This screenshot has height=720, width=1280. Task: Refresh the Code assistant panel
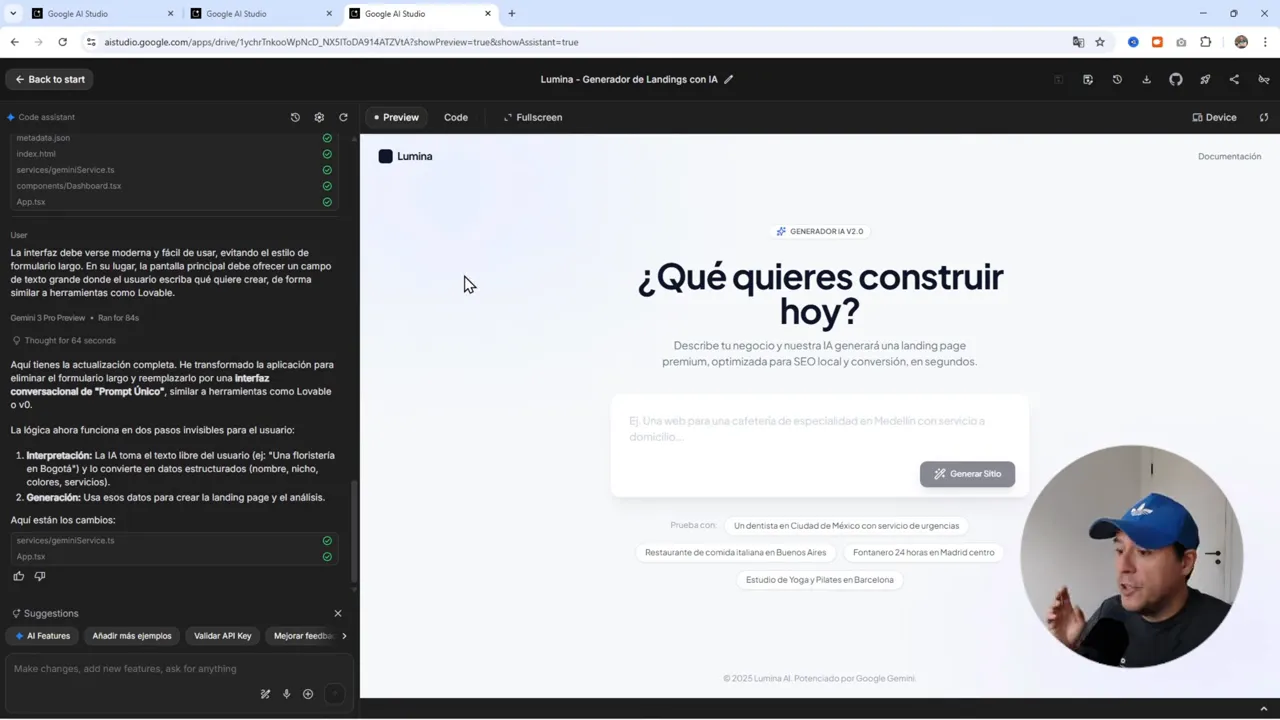click(x=343, y=117)
